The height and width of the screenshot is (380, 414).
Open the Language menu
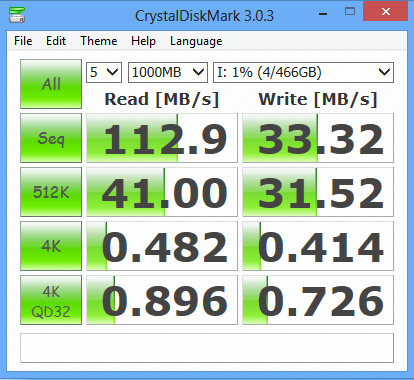[196, 41]
